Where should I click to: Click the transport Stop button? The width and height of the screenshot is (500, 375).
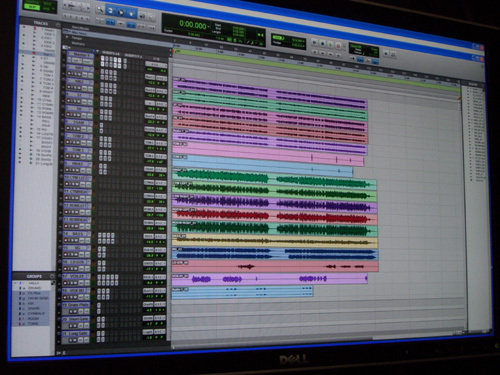[322, 43]
